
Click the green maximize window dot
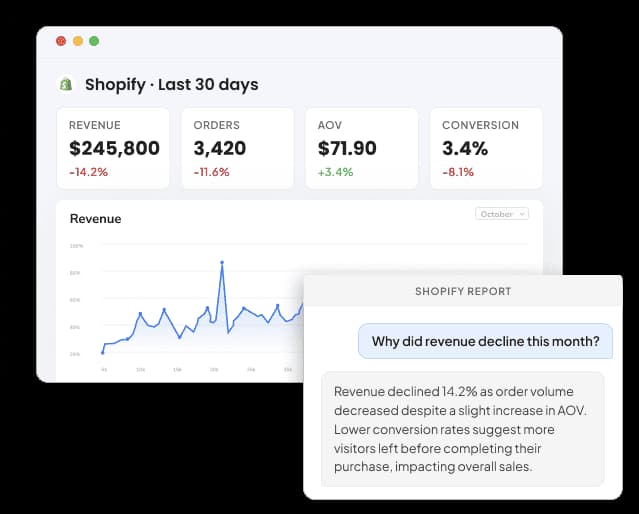(x=94, y=41)
